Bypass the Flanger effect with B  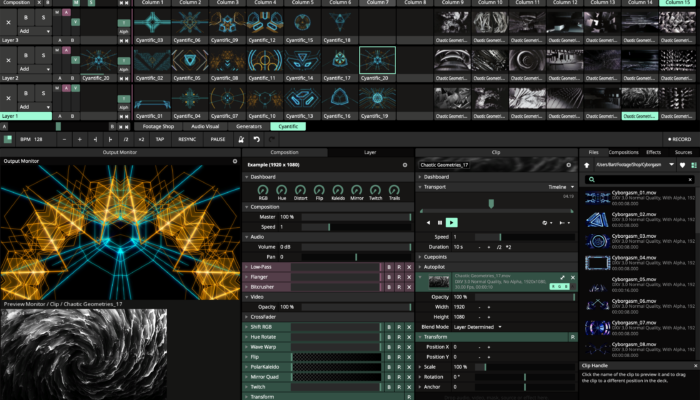coord(389,277)
